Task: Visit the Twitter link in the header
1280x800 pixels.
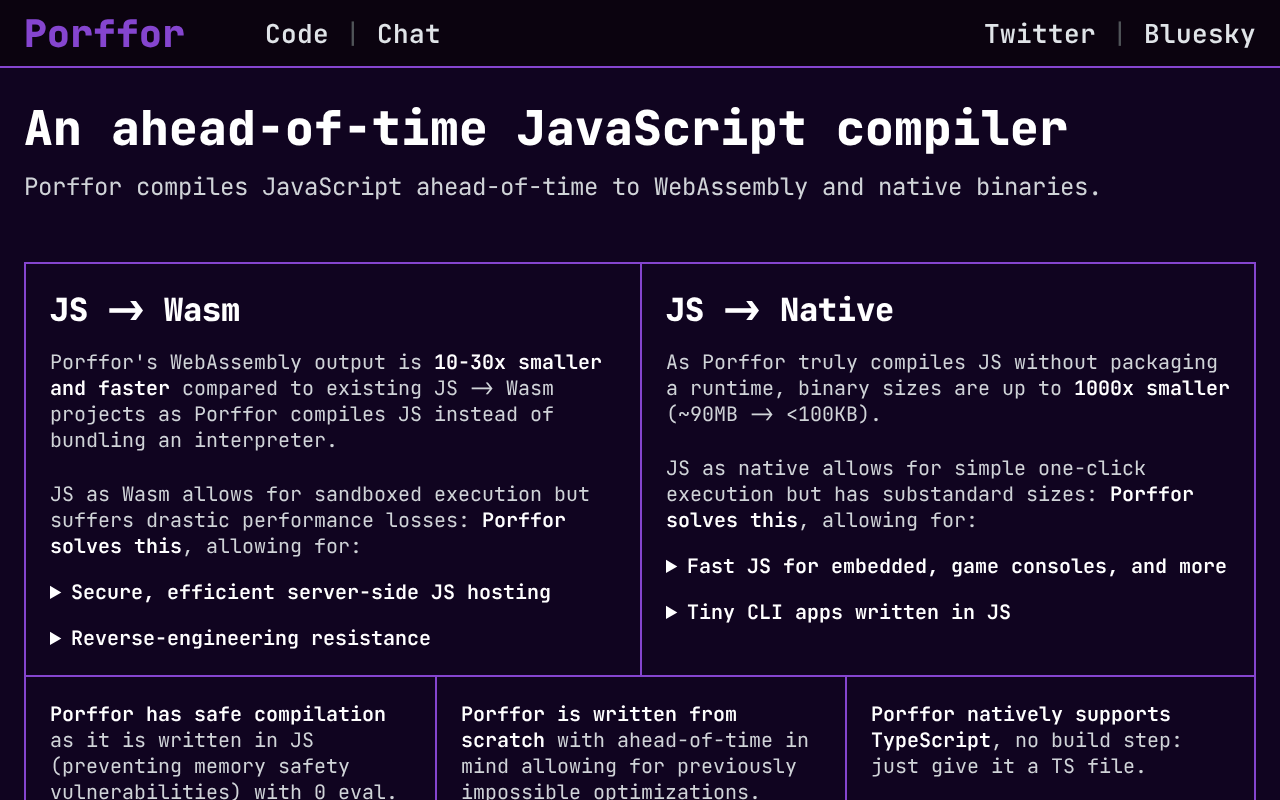Action: tap(1040, 34)
